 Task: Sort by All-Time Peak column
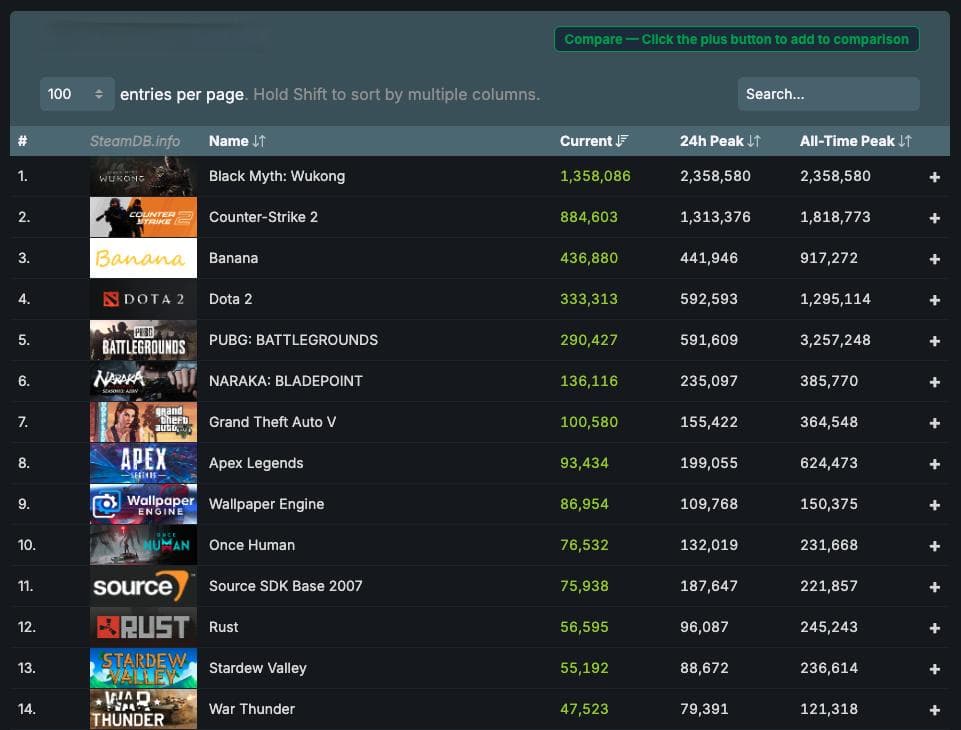pos(856,141)
